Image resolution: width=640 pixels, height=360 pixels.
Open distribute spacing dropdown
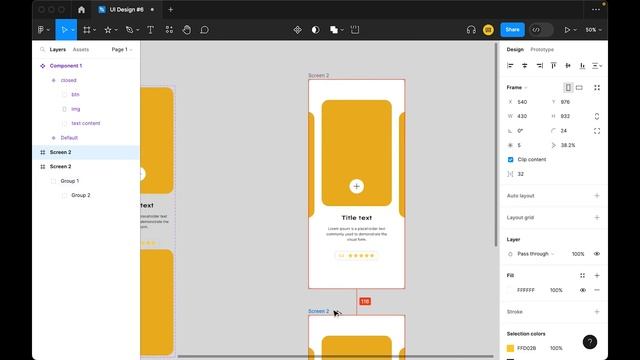pyautogui.click(x=597, y=66)
